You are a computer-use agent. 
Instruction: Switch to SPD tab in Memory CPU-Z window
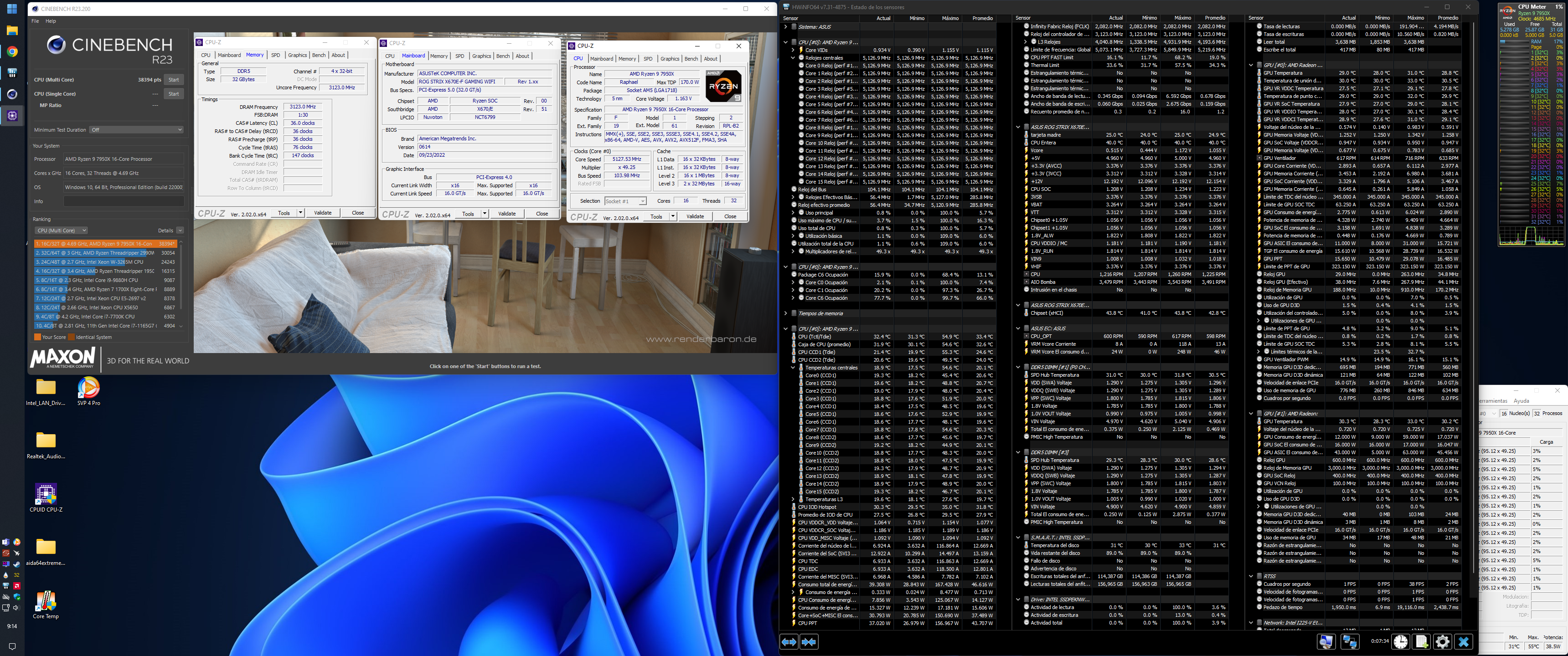(276, 56)
